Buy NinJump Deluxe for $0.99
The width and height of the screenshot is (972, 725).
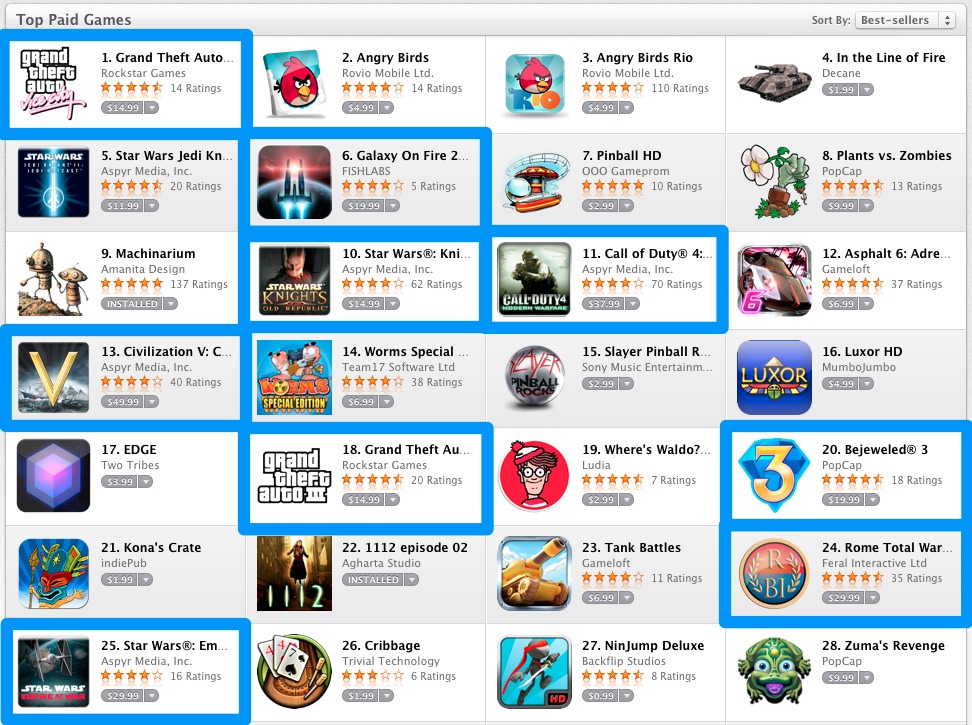click(600, 695)
